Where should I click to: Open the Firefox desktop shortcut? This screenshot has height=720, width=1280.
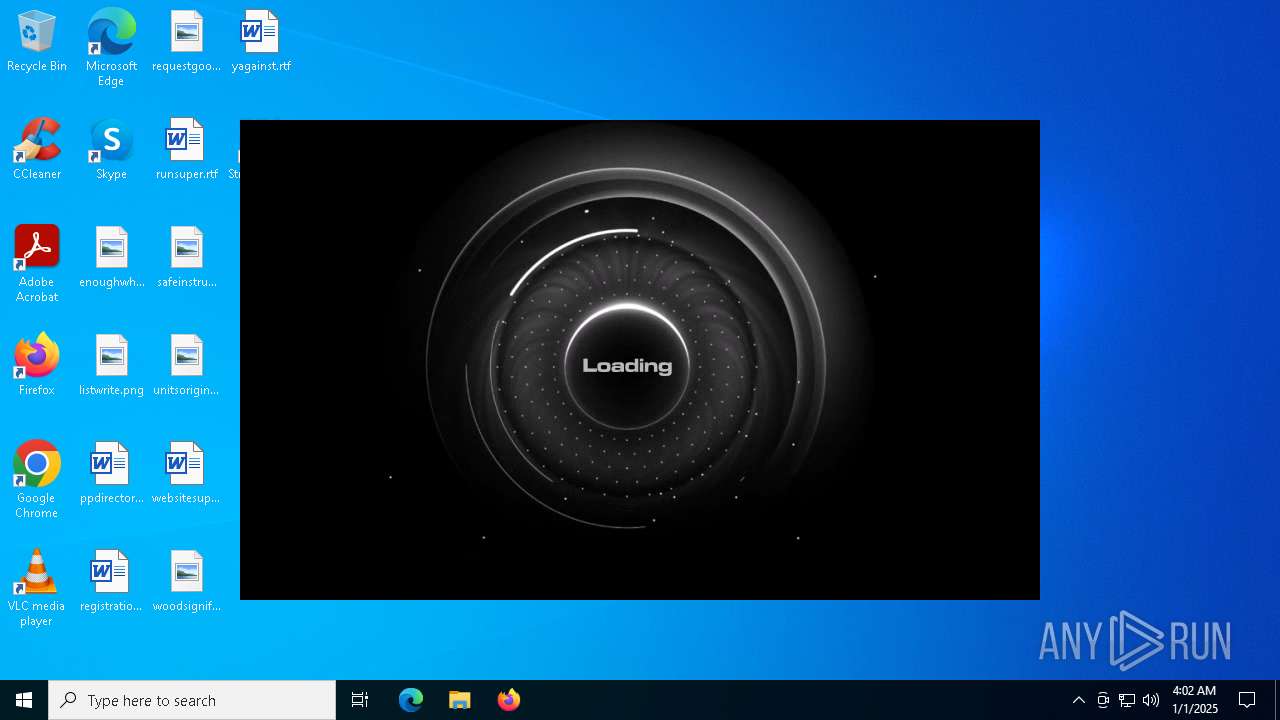(x=37, y=366)
